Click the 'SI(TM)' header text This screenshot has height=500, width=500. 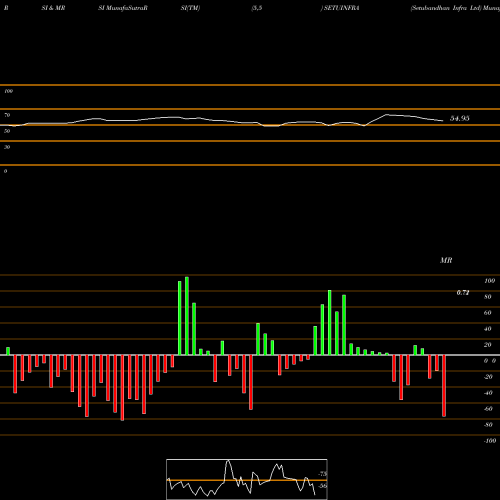click(190, 8)
